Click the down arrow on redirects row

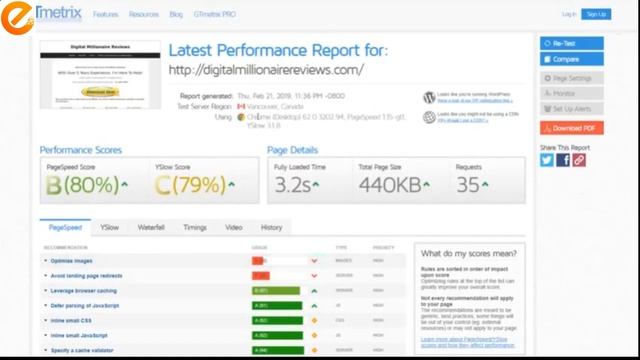click(x=314, y=276)
